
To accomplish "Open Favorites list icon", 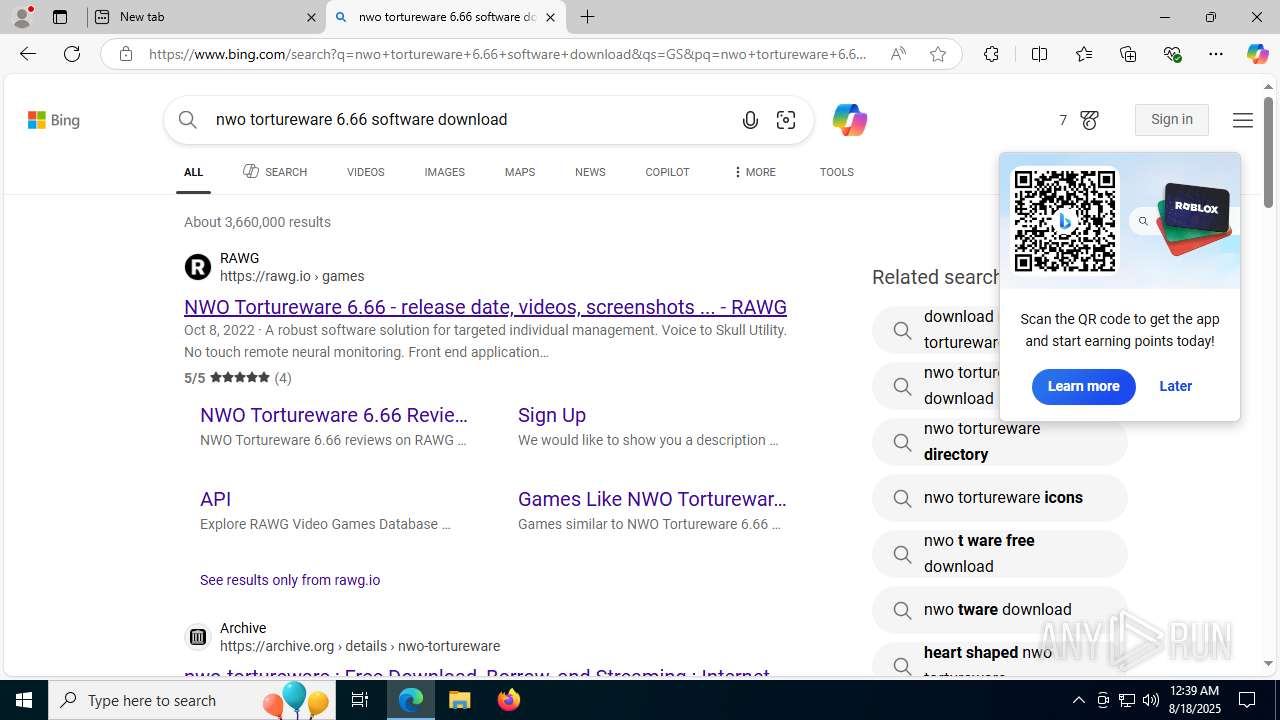I will (1084, 54).
